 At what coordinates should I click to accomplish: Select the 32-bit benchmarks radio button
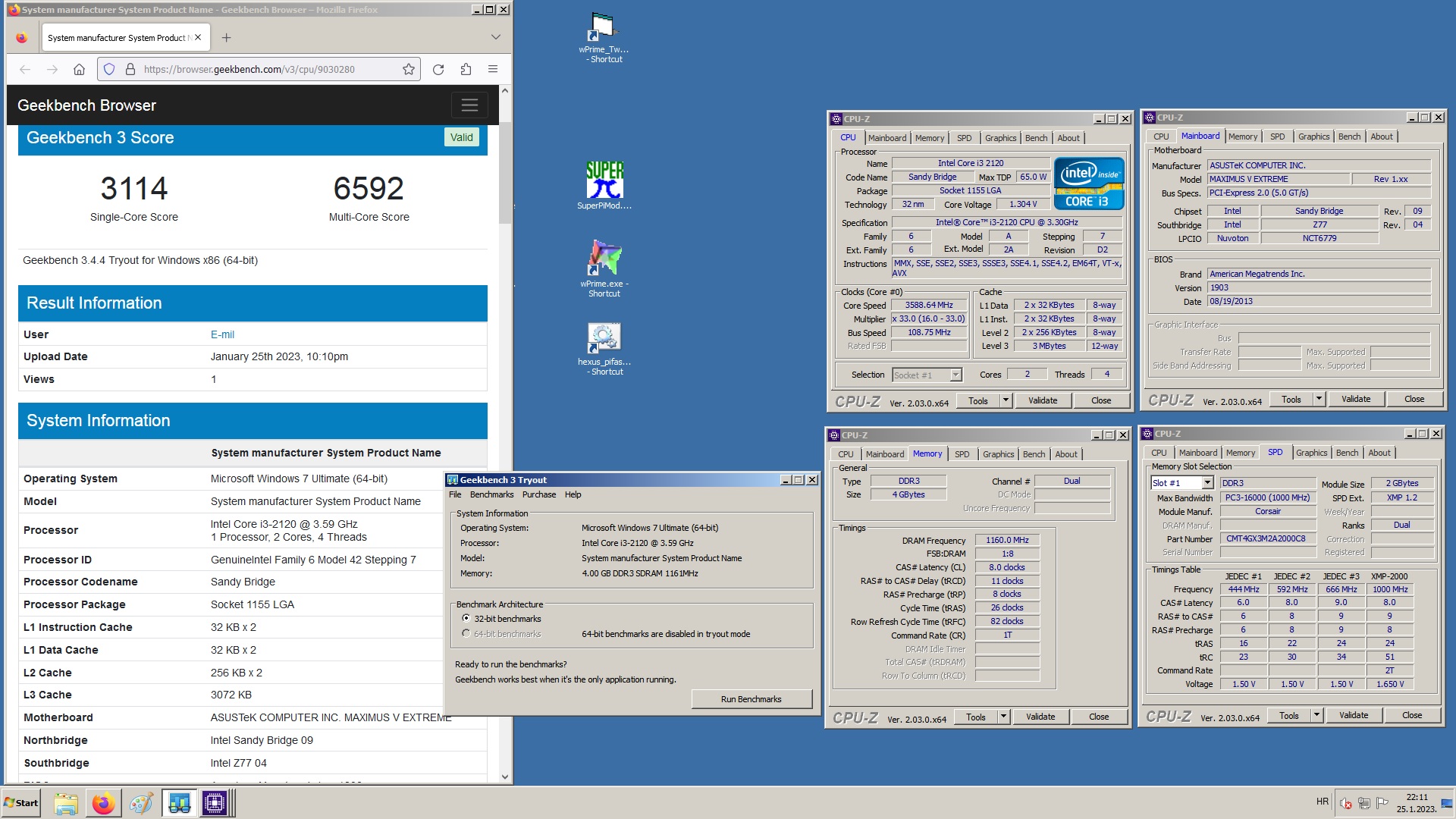(x=466, y=619)
